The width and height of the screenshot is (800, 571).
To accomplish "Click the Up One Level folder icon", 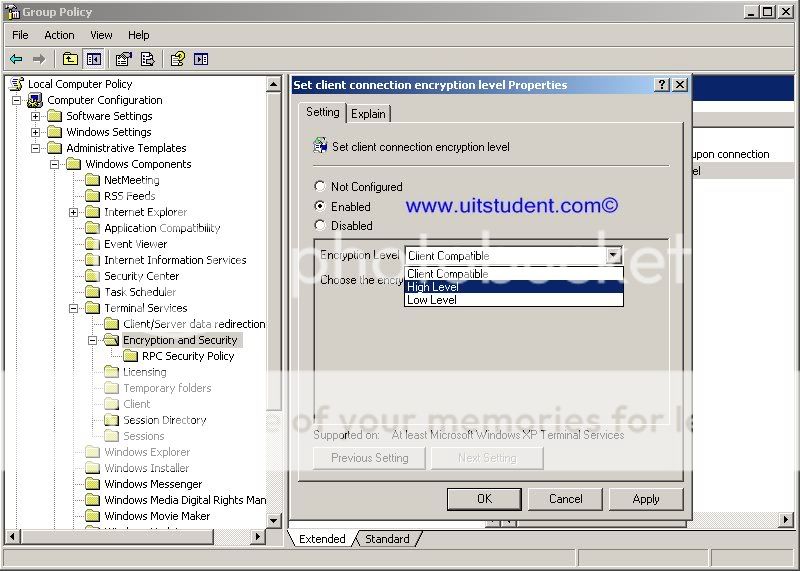I will 70,59.
